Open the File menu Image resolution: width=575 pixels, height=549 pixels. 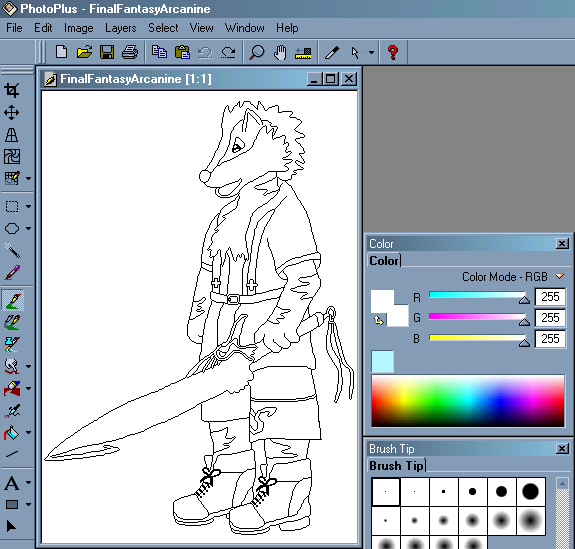(14, 28)
